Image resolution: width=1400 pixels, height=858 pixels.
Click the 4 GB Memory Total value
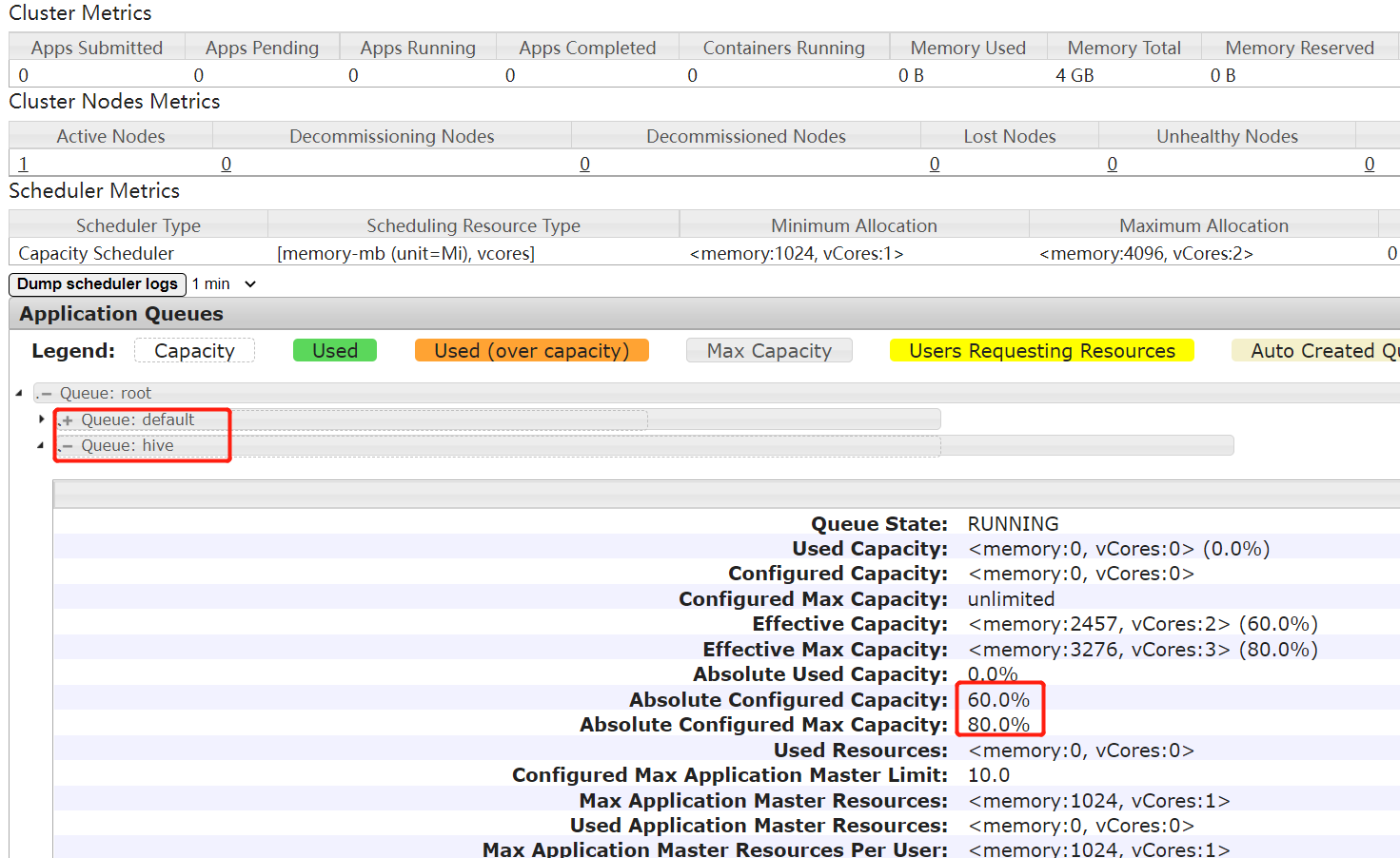(1075, 75)
